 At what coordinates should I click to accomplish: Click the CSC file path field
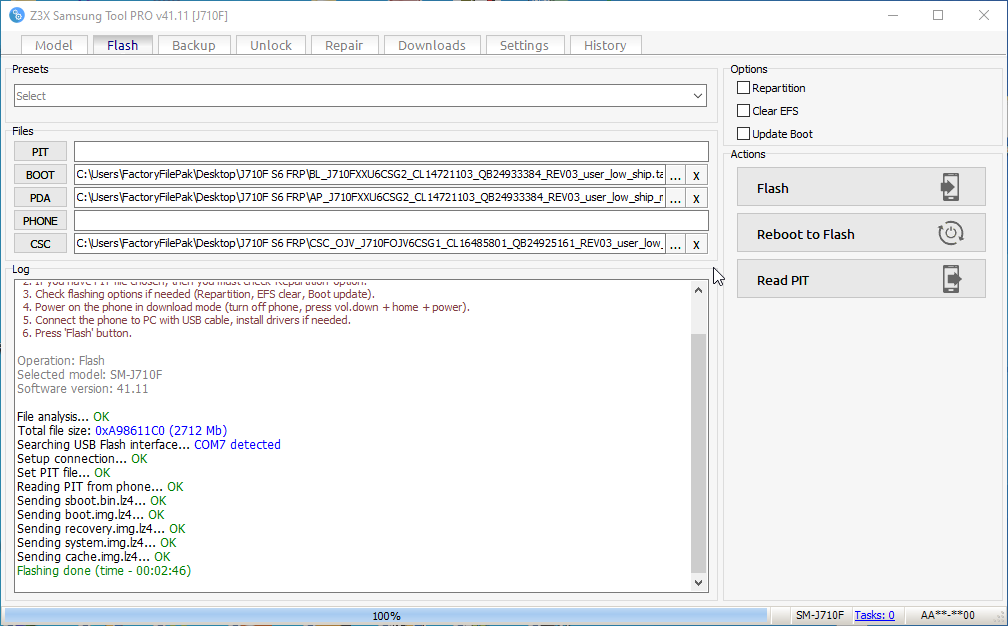(x=370, y=244)
